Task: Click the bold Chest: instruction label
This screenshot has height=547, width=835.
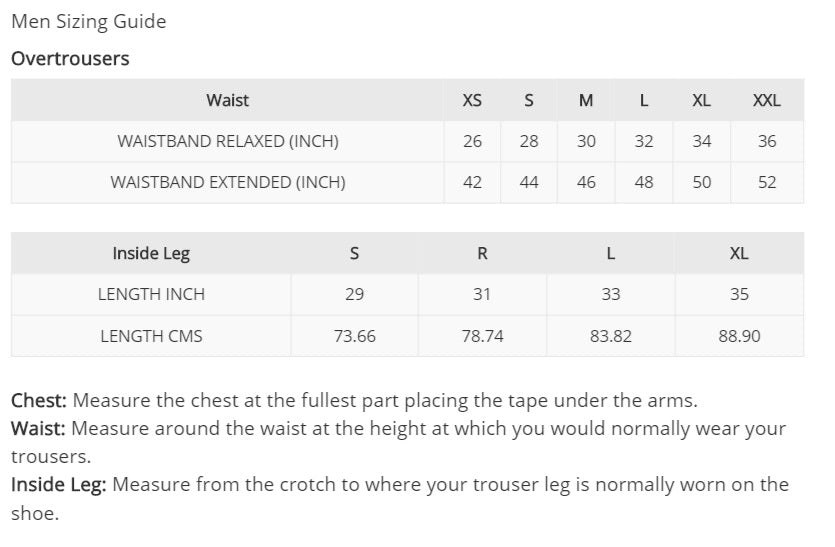Action: pos(39,401)
